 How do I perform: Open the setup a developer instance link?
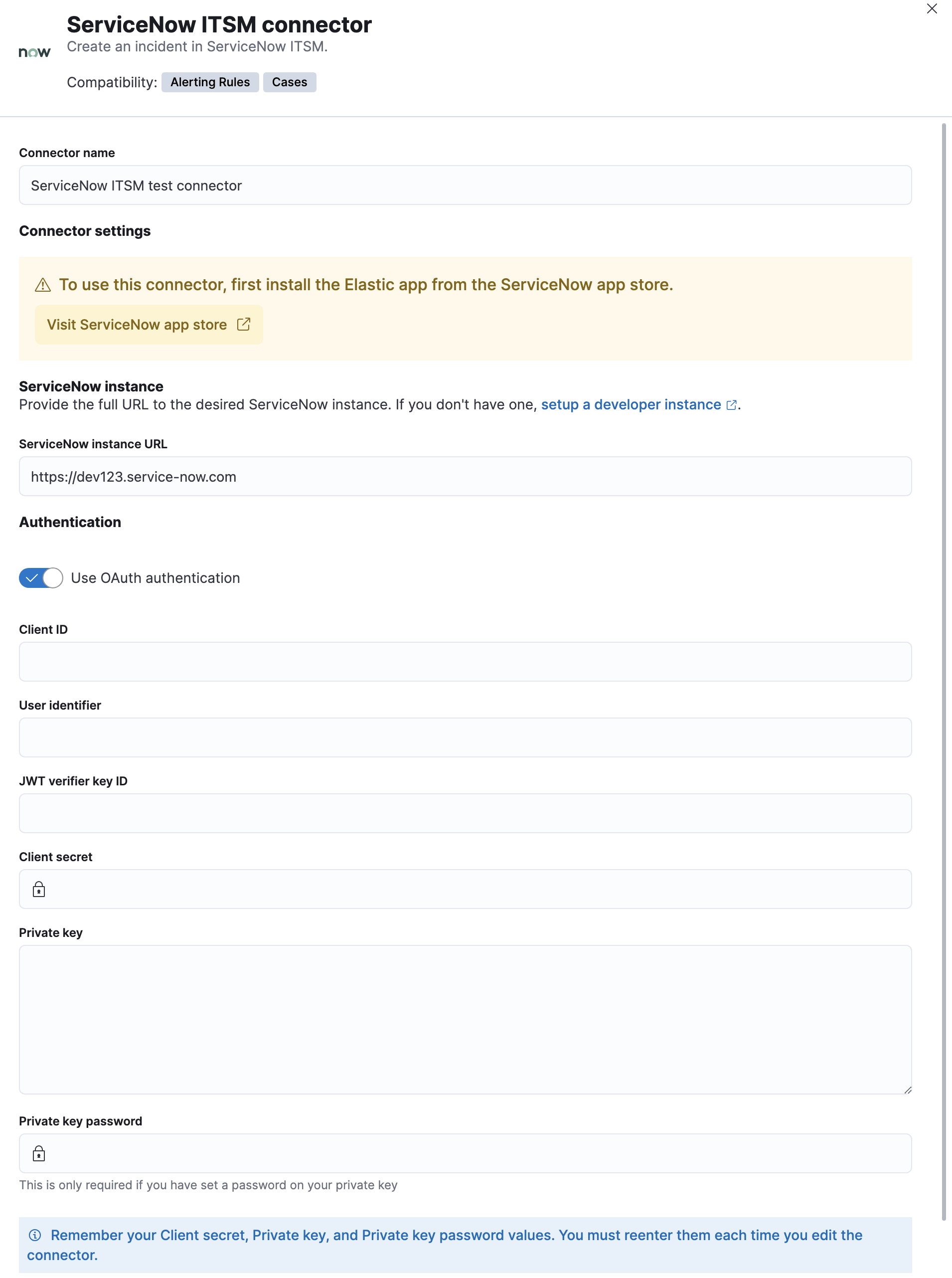click(631, 405)
